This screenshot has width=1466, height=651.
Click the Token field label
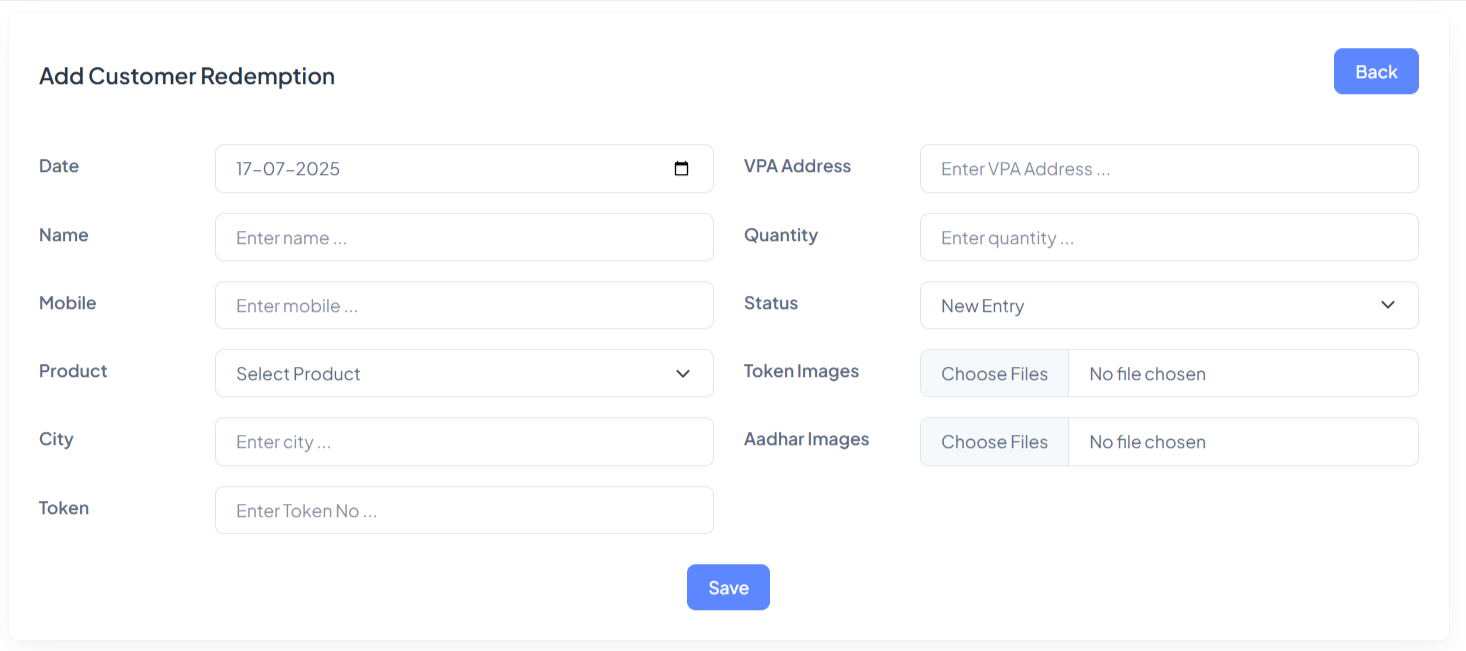click(x=64, y=508)
